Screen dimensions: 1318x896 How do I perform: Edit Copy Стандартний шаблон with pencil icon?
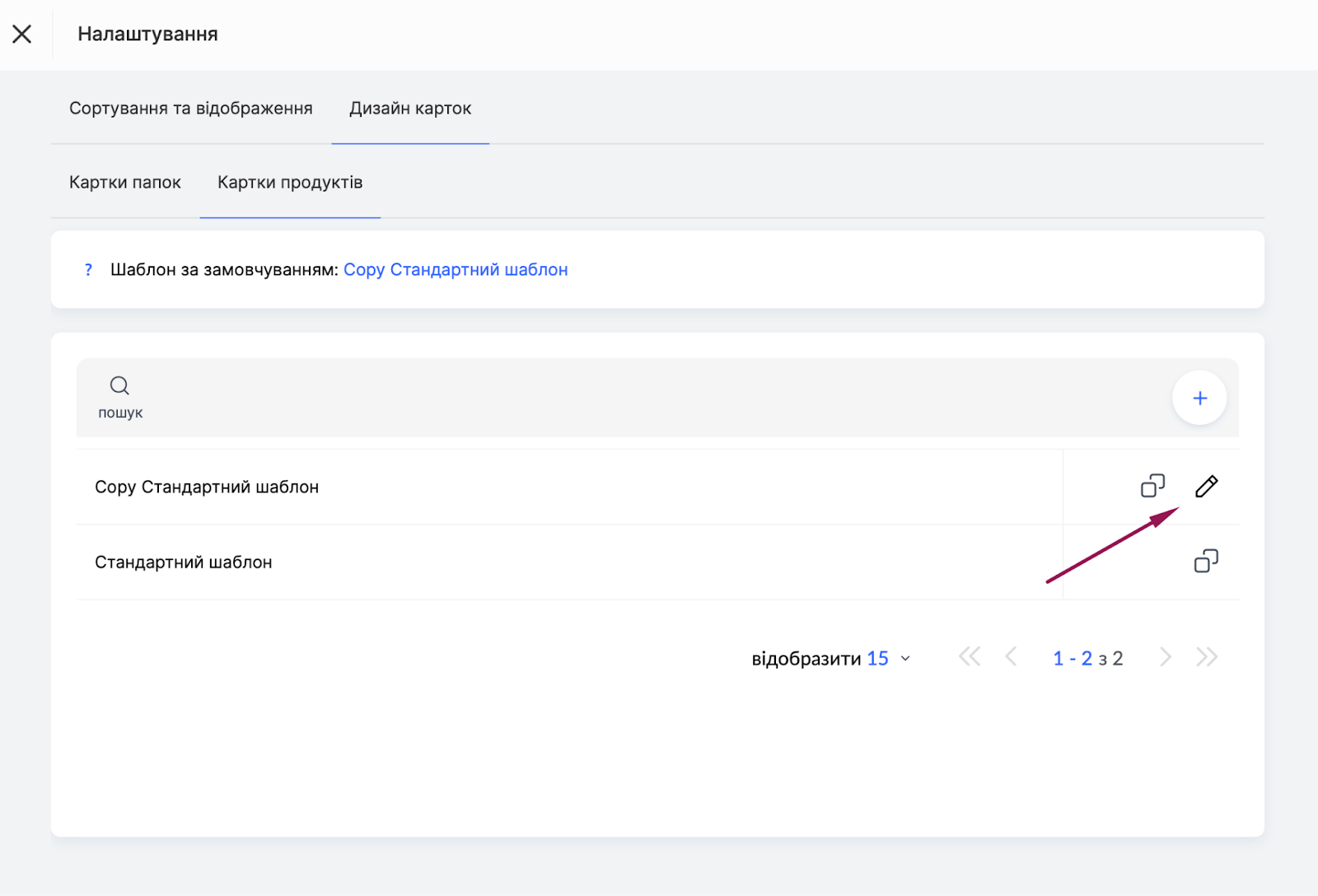[1206, 487]
